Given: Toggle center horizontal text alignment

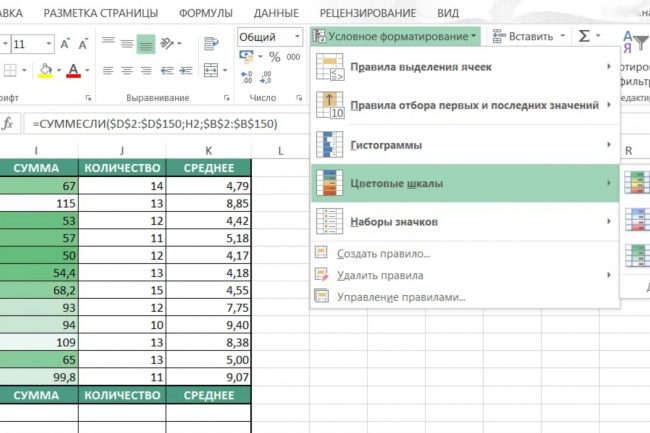Looking at the screenshot, I should pos(126,72).
